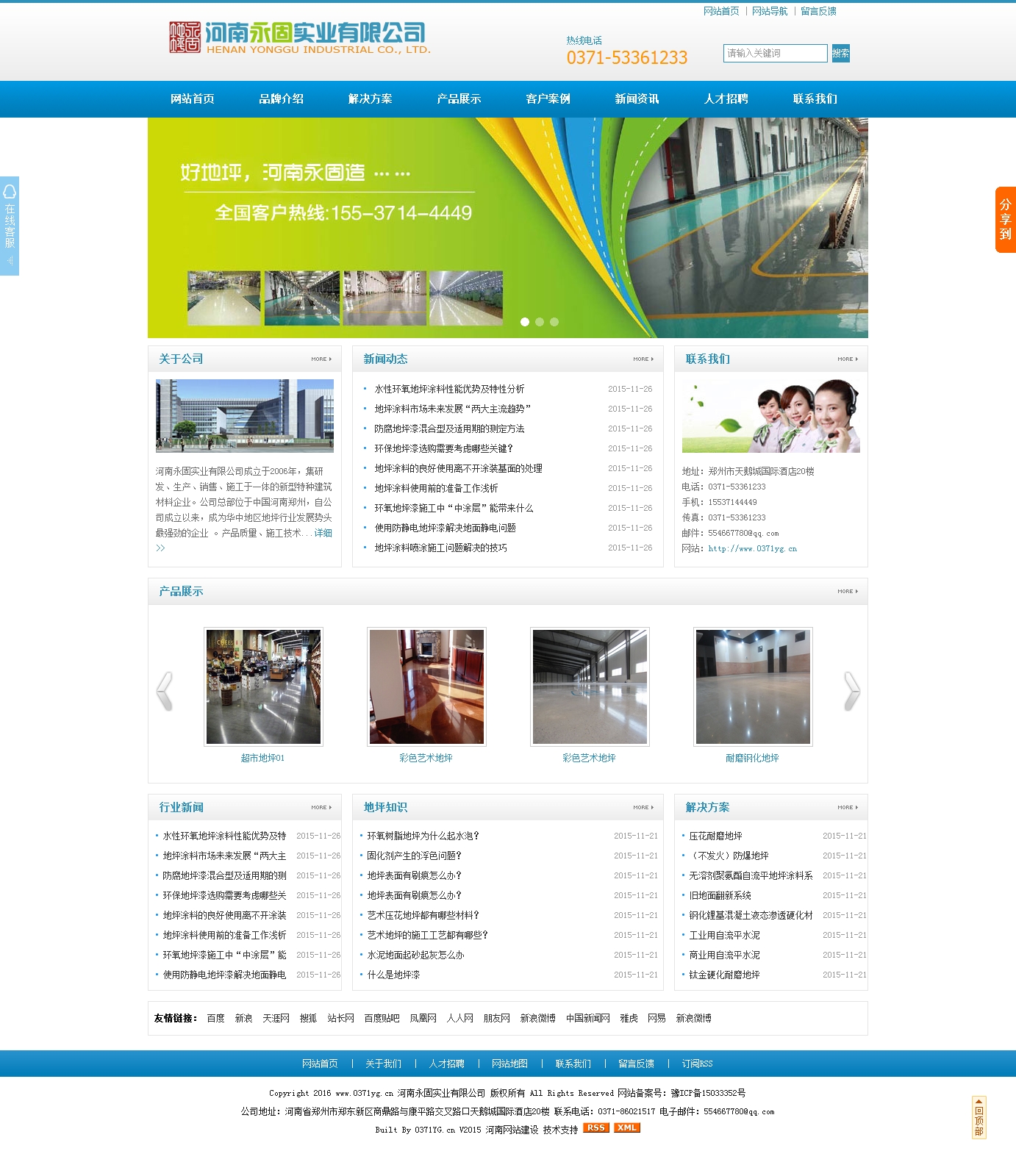The width and height of the screenshot is (1016, 1176).
Task: Open the 解决方案 navigation menu item
Action: (370, 99)
